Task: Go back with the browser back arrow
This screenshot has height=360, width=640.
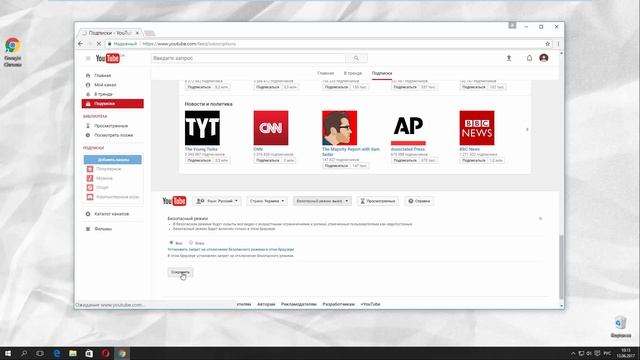Action: pyautogui.click(x=80, y=44)
